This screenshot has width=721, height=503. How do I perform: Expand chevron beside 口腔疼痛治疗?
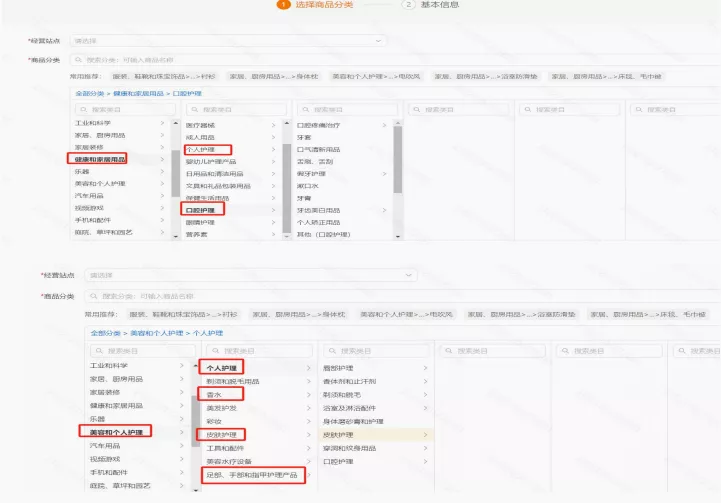tap(384, 125)
